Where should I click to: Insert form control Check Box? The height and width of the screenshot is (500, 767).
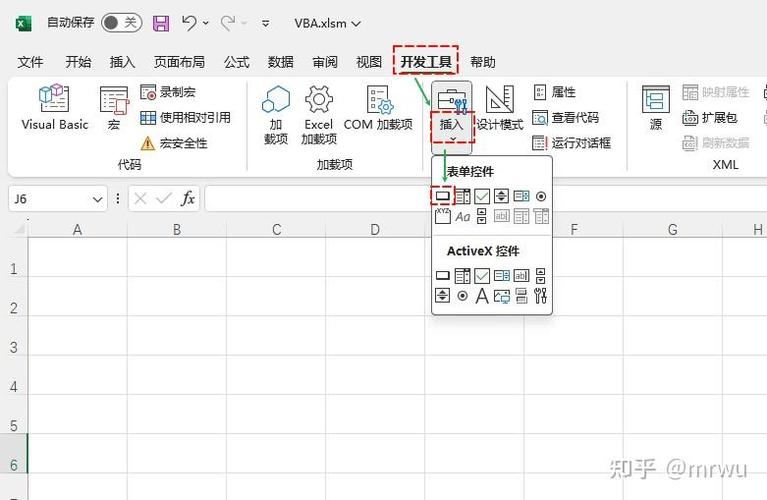(482, 196)
